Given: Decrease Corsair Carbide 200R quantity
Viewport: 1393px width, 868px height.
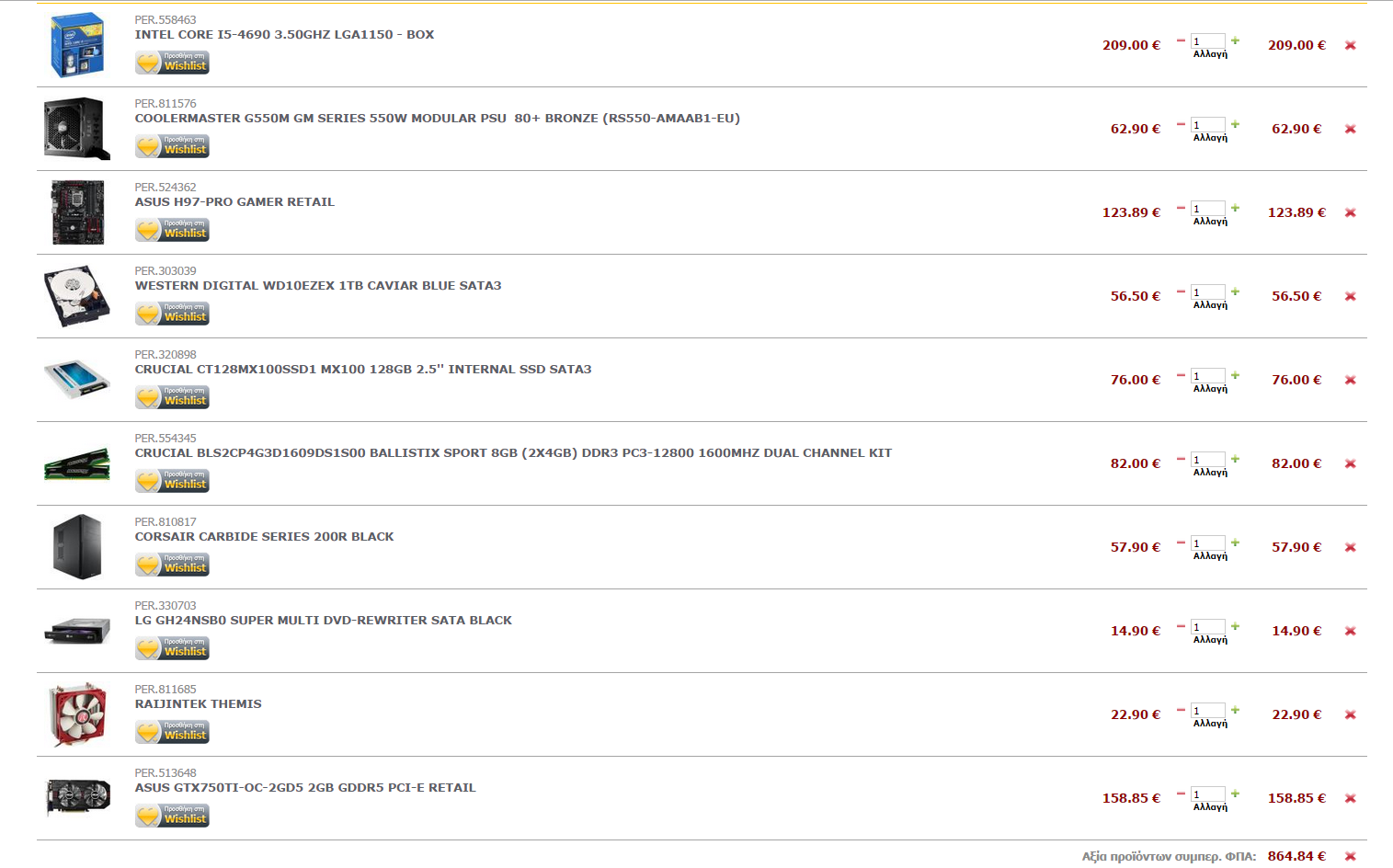Looking at the screenshot, I should tap(1181, 542).
